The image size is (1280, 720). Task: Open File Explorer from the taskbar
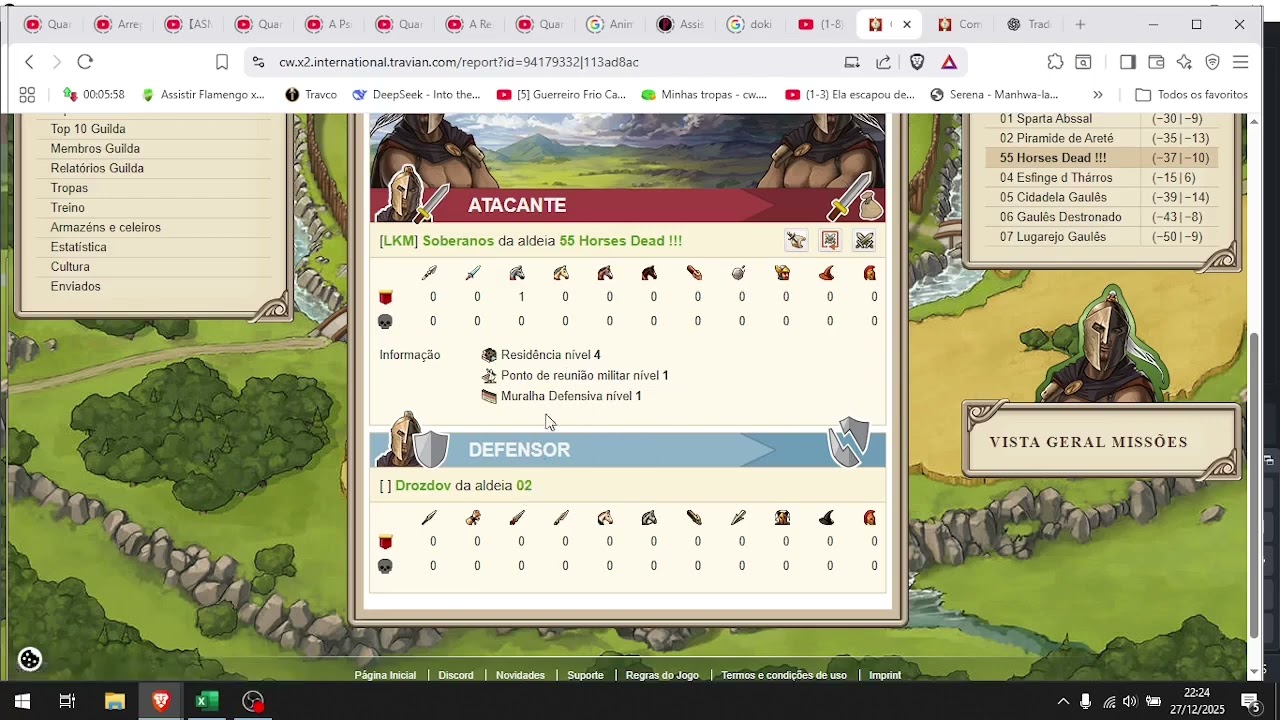114,701
